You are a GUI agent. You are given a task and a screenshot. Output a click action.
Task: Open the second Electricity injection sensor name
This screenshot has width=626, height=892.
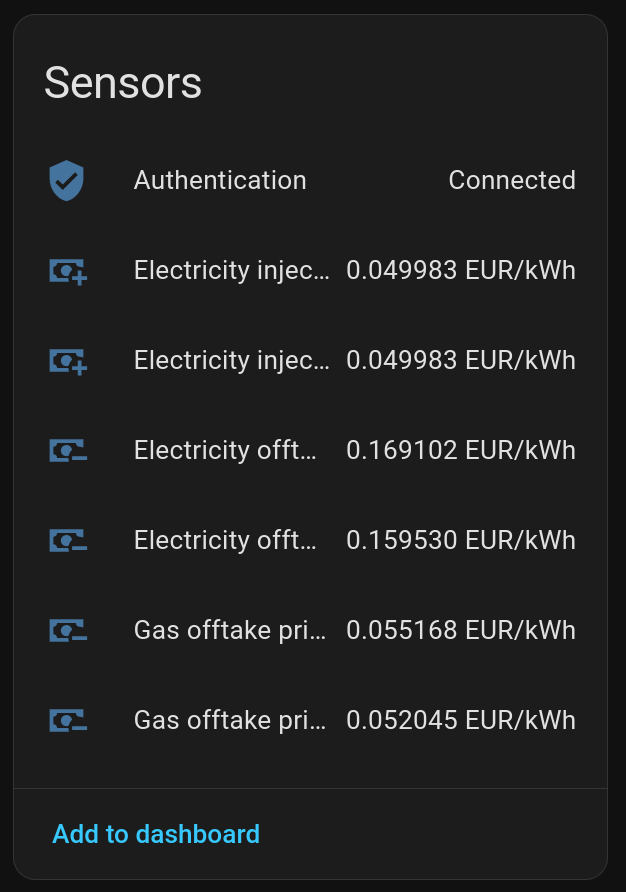pos(231,361)
